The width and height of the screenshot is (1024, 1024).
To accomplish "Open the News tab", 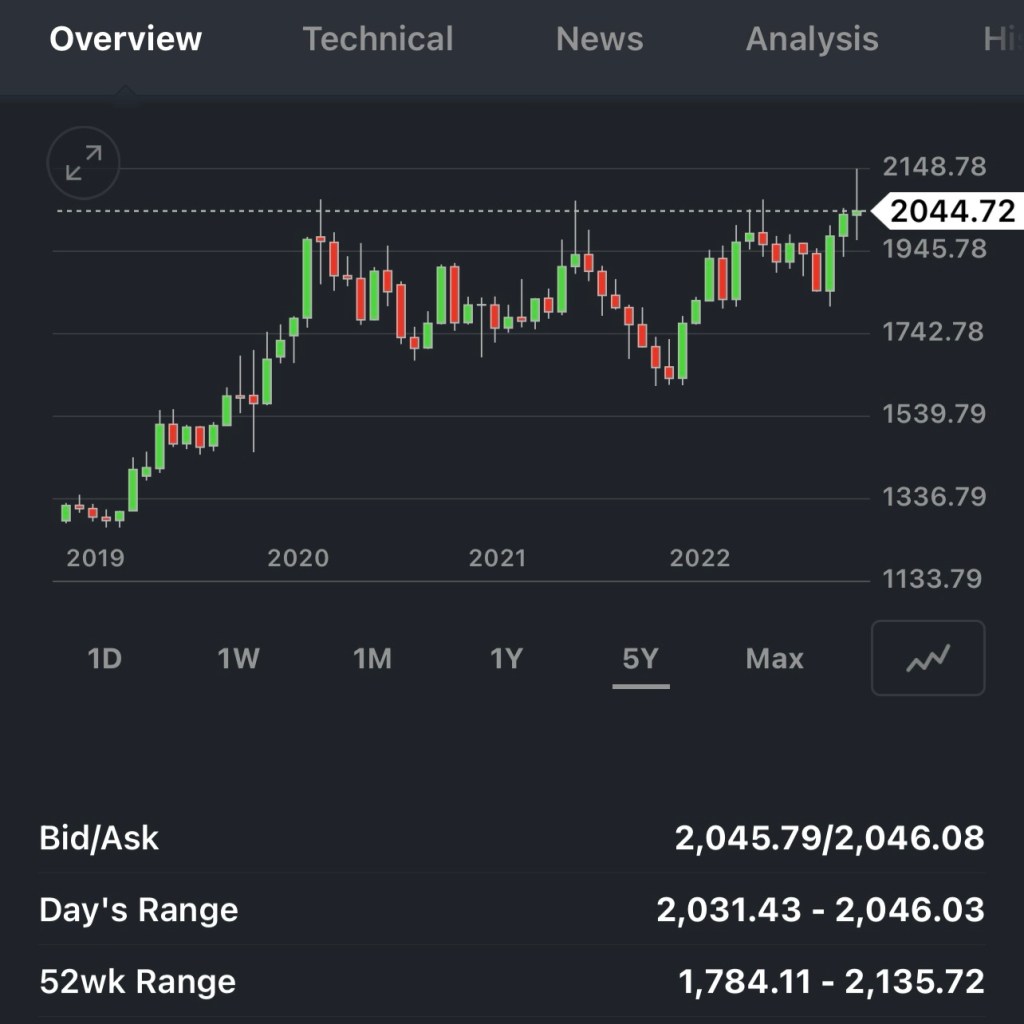I will click(599, 39).
